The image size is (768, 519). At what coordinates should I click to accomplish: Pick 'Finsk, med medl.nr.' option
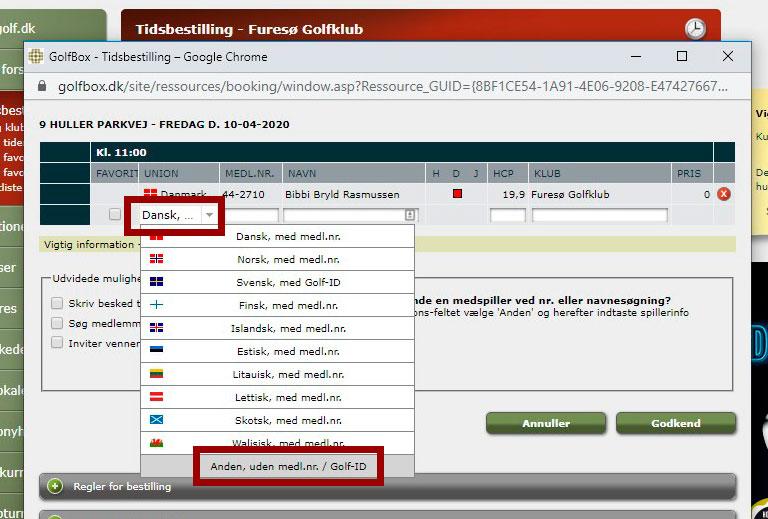277,305
